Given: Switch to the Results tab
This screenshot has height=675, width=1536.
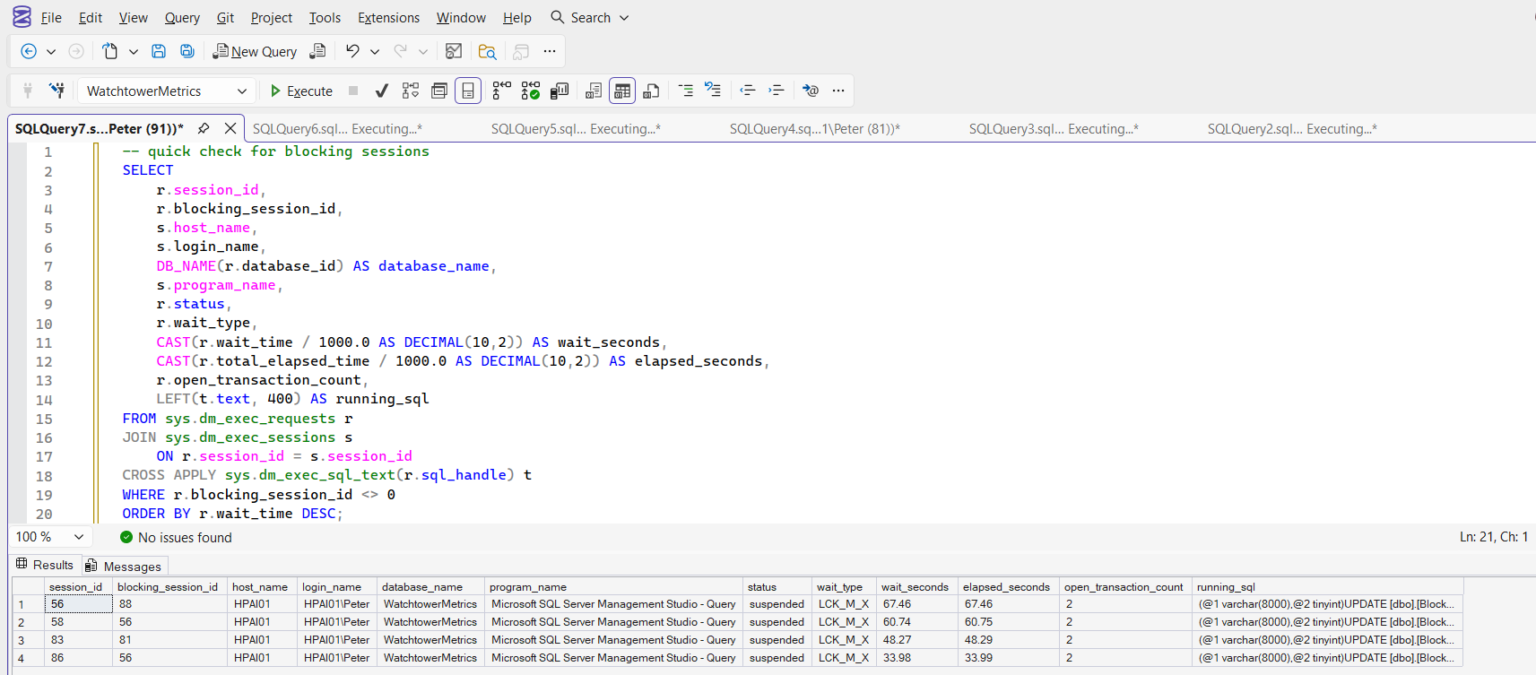Looking at the screenshot, I should pyautogui.click(x=45, y=565).
